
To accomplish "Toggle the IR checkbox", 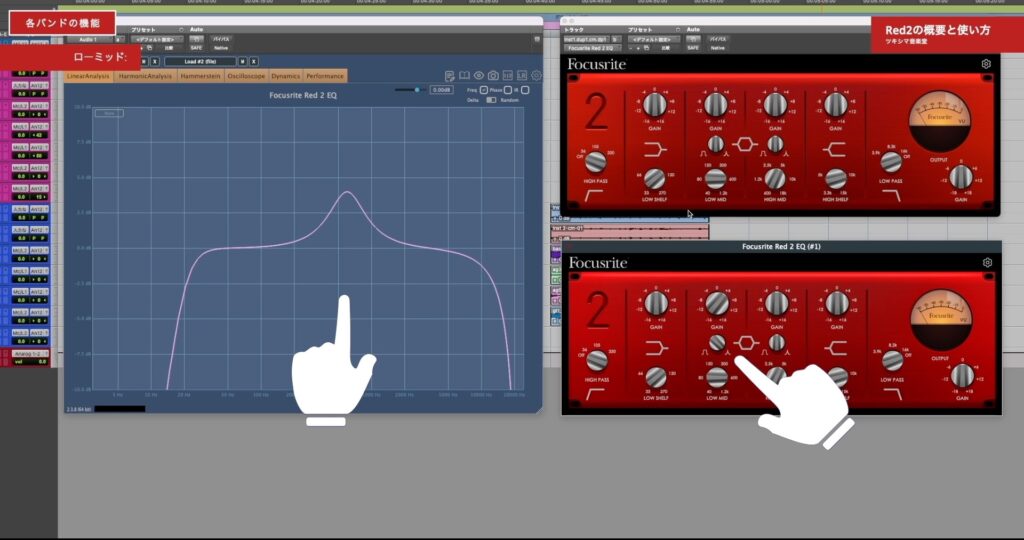I will [x=525, y=90].
